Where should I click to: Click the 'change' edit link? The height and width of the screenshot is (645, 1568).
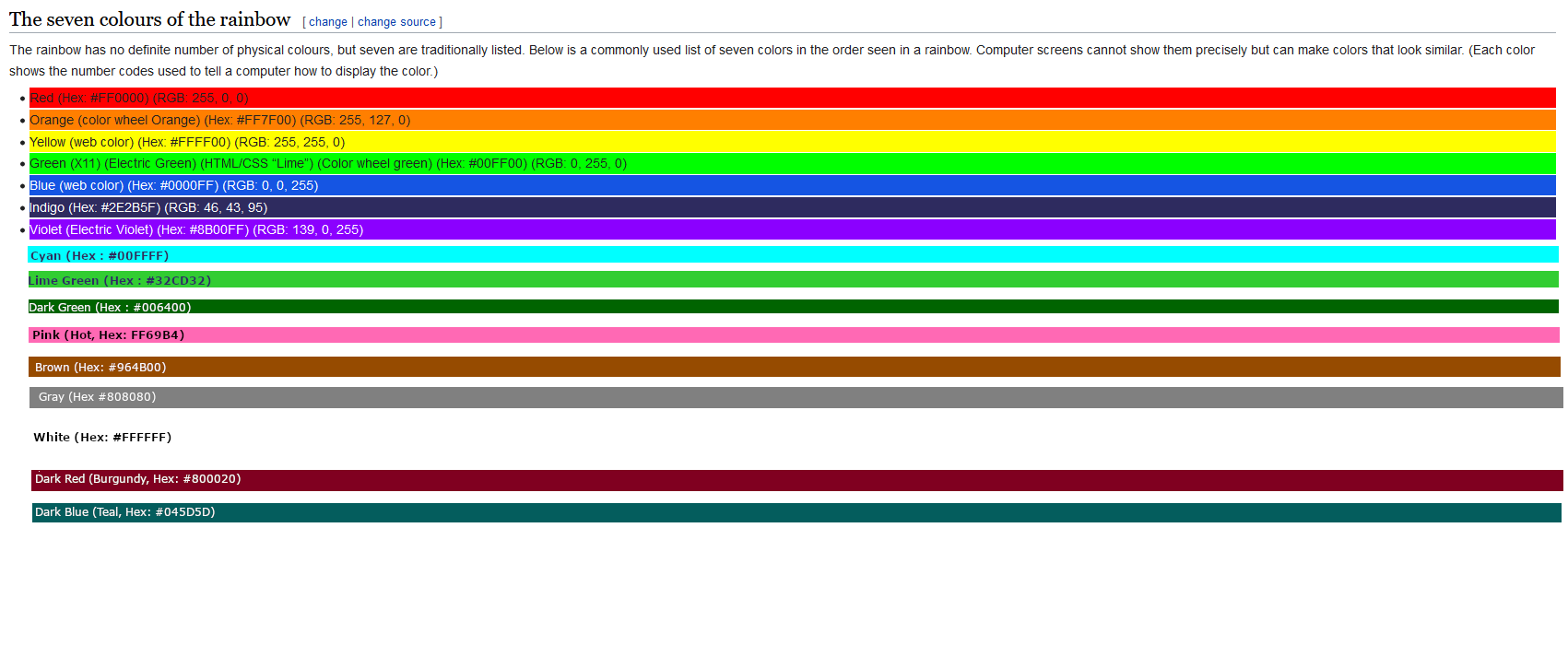(x=328, y=22)
